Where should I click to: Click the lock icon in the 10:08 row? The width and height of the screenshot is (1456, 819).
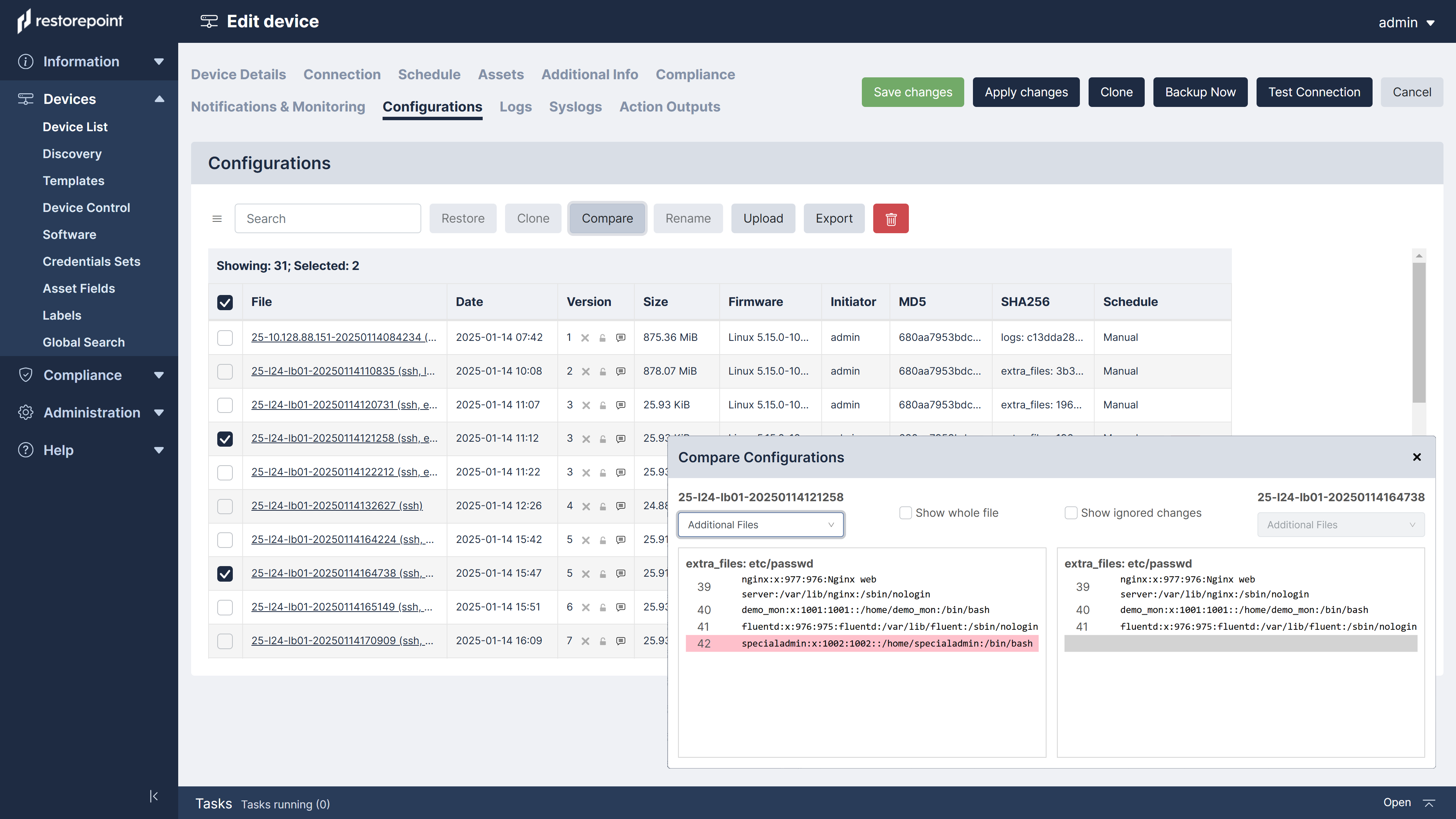[603, 371]
